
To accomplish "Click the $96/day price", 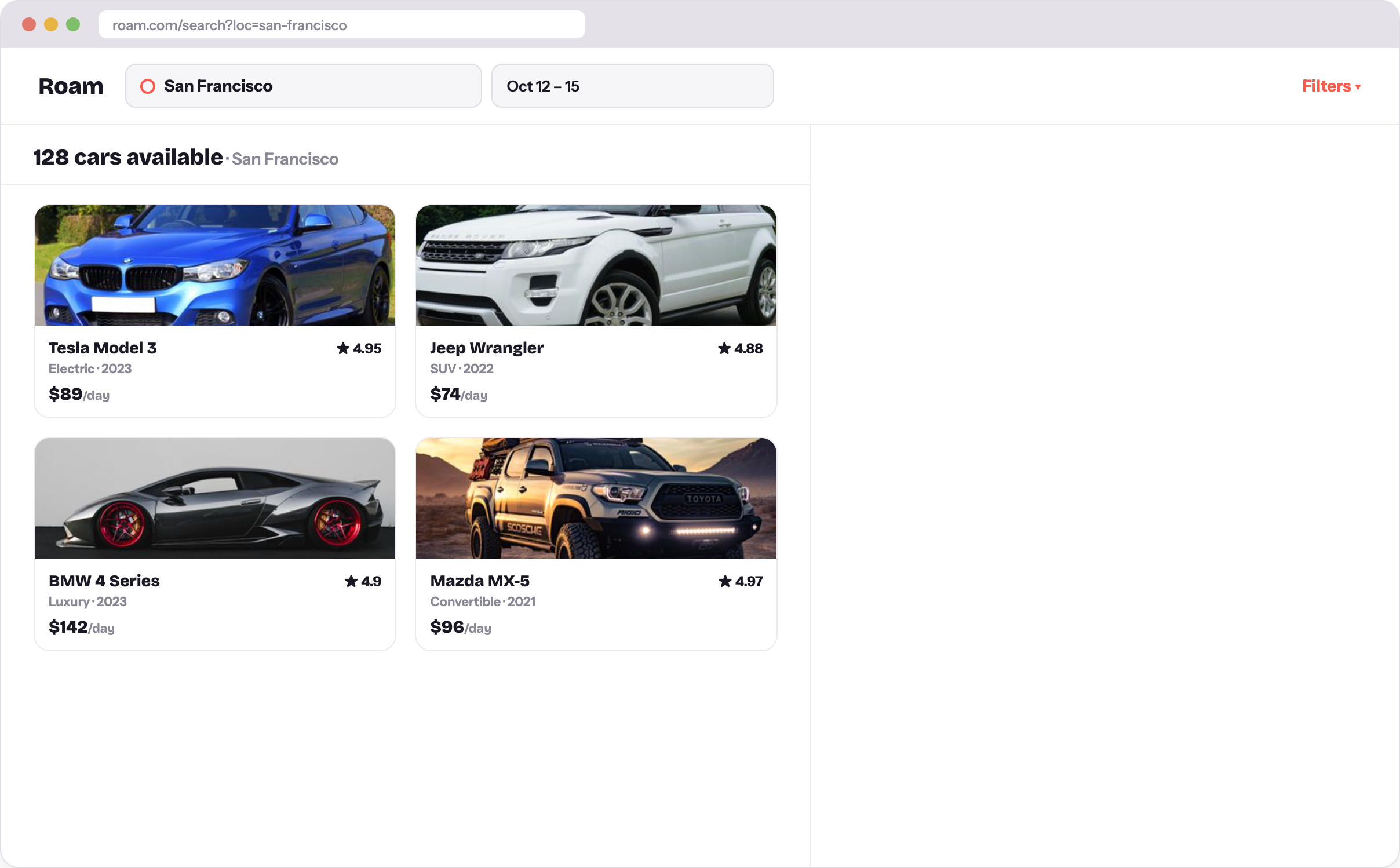I will (x=461, y=628).
